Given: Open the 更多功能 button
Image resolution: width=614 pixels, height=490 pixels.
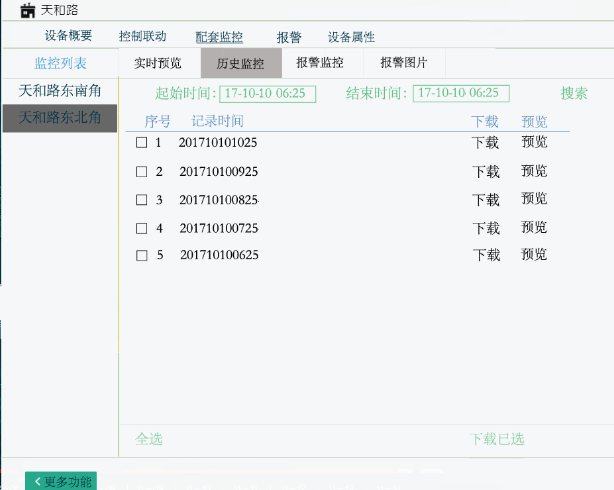Looking at the screenshot, I should [61, 481].
